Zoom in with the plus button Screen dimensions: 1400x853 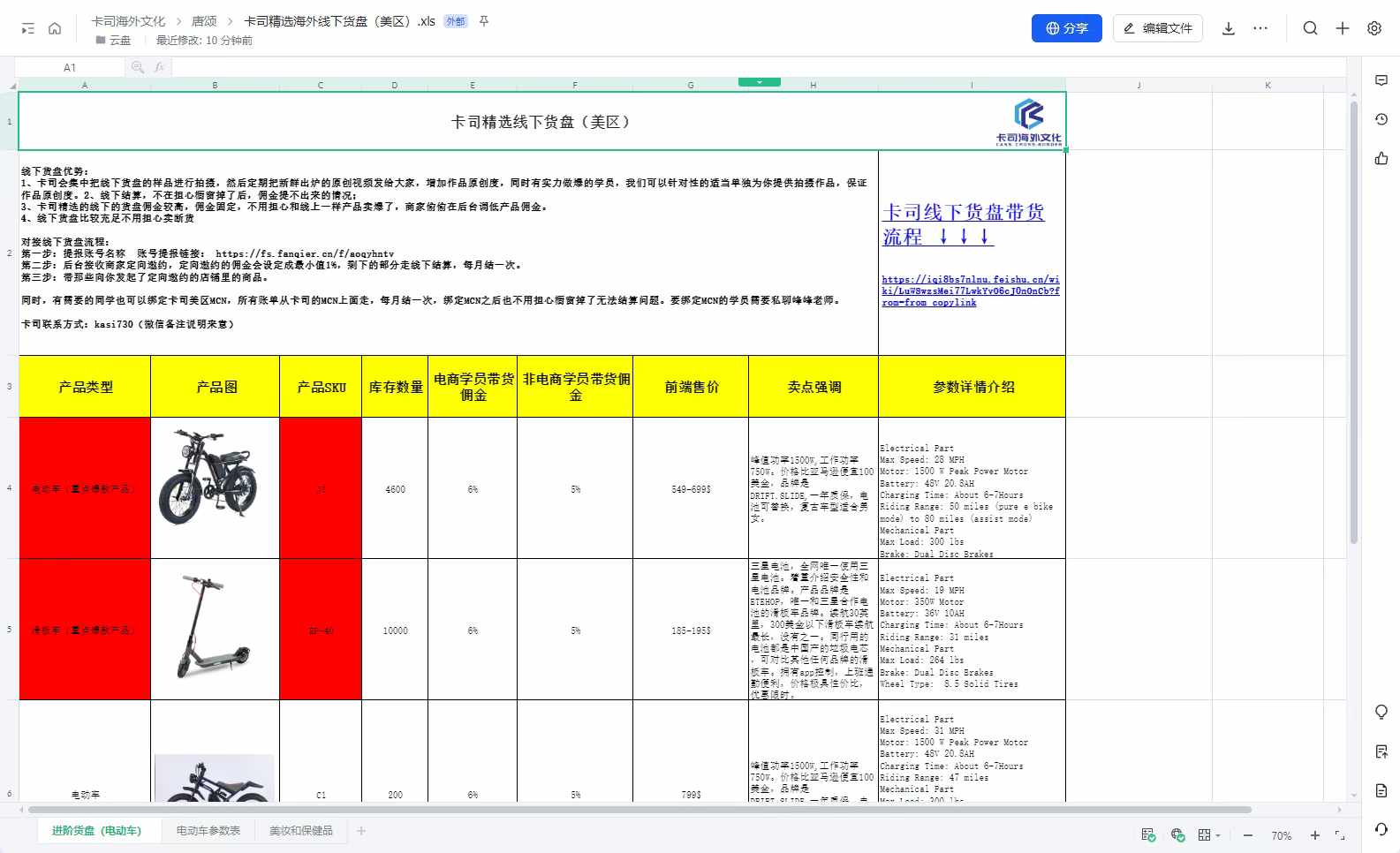(x=1314, y=835)
